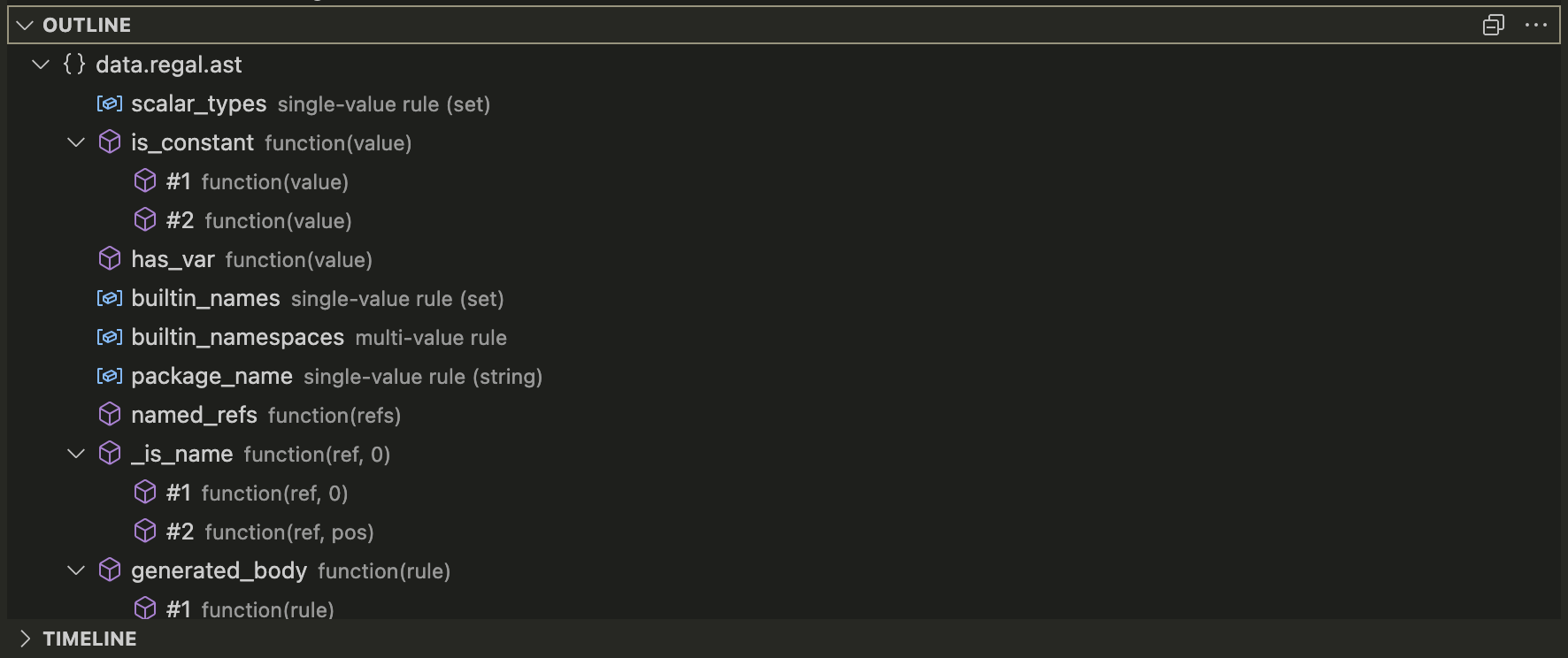
Task: Expand the TIMELINE section
Action: click(x=25, y=638)
